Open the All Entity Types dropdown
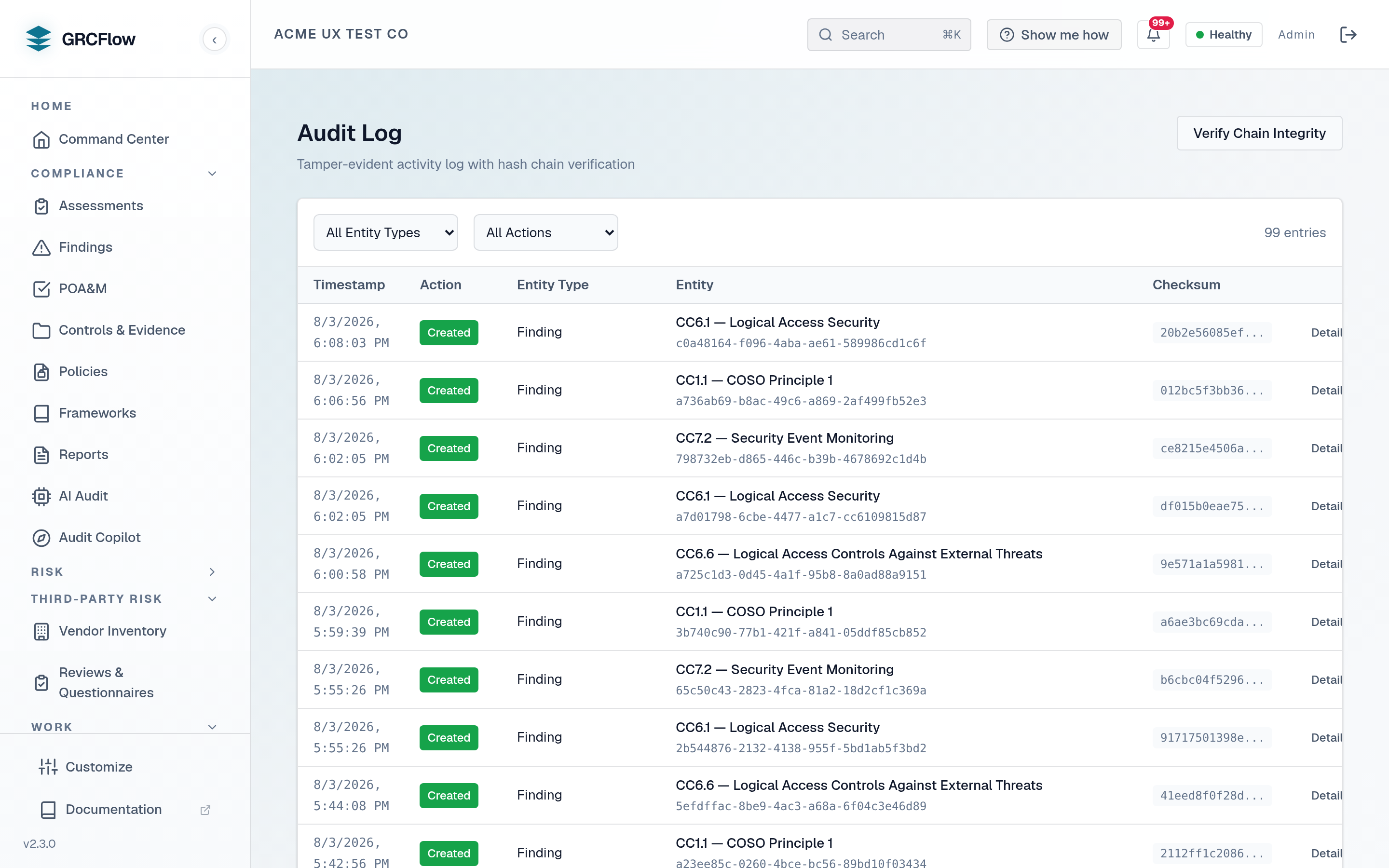This screenshot has width=1389, height=868. 386,232
